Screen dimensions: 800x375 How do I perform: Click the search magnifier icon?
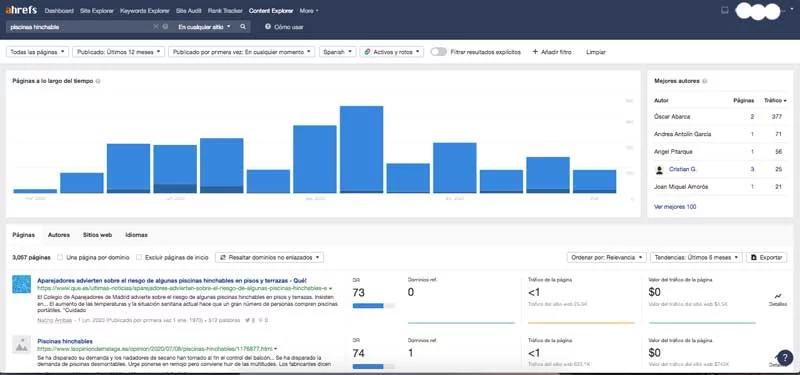tap(243, 27)
